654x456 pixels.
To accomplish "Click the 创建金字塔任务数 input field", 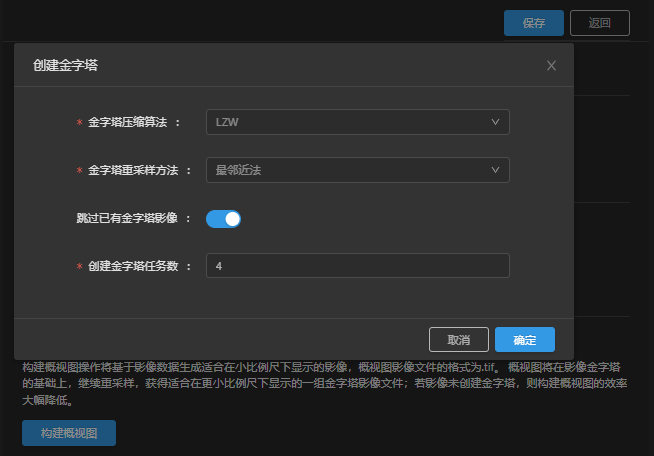I will tap(357, 266).
